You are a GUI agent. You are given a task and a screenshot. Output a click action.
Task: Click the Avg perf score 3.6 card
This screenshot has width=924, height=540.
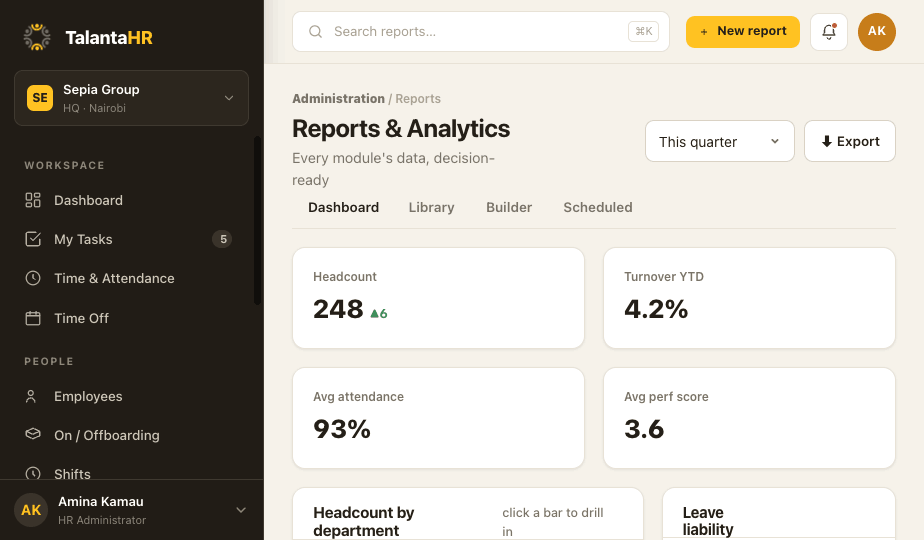pos(750,418)
